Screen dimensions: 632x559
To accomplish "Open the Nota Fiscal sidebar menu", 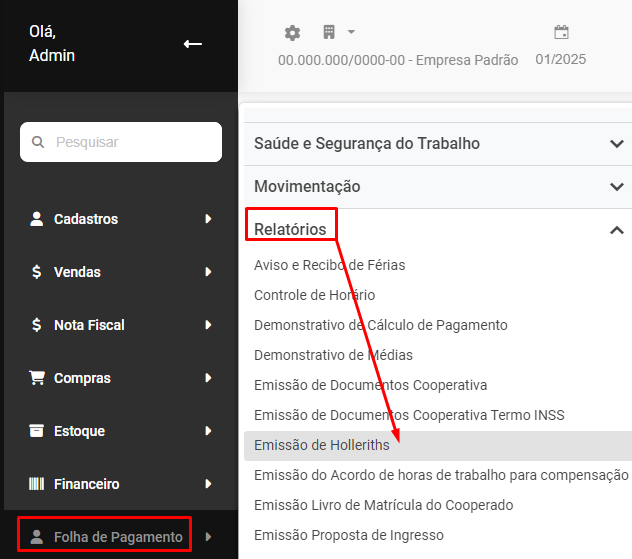I will [88, 325].
